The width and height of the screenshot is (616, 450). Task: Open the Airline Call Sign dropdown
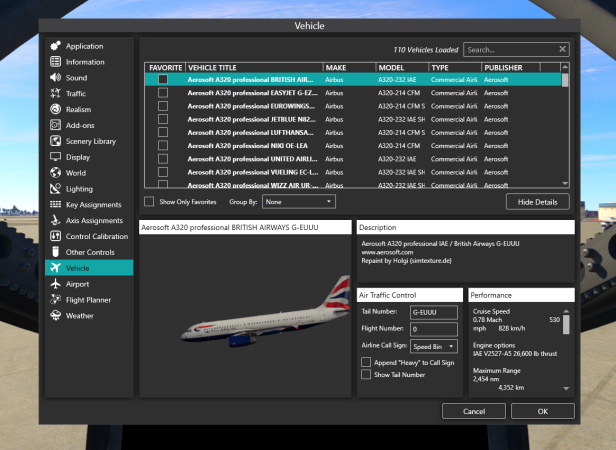pos(434,346)
